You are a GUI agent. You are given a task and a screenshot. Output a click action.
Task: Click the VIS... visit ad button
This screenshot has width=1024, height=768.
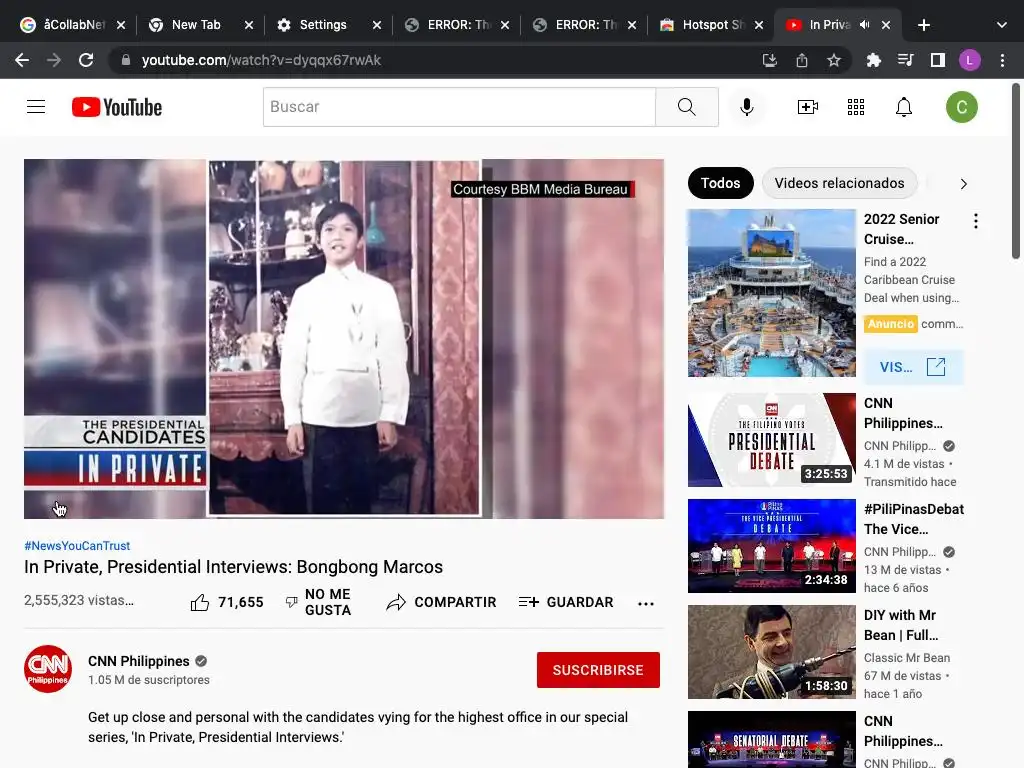point(913,367)
